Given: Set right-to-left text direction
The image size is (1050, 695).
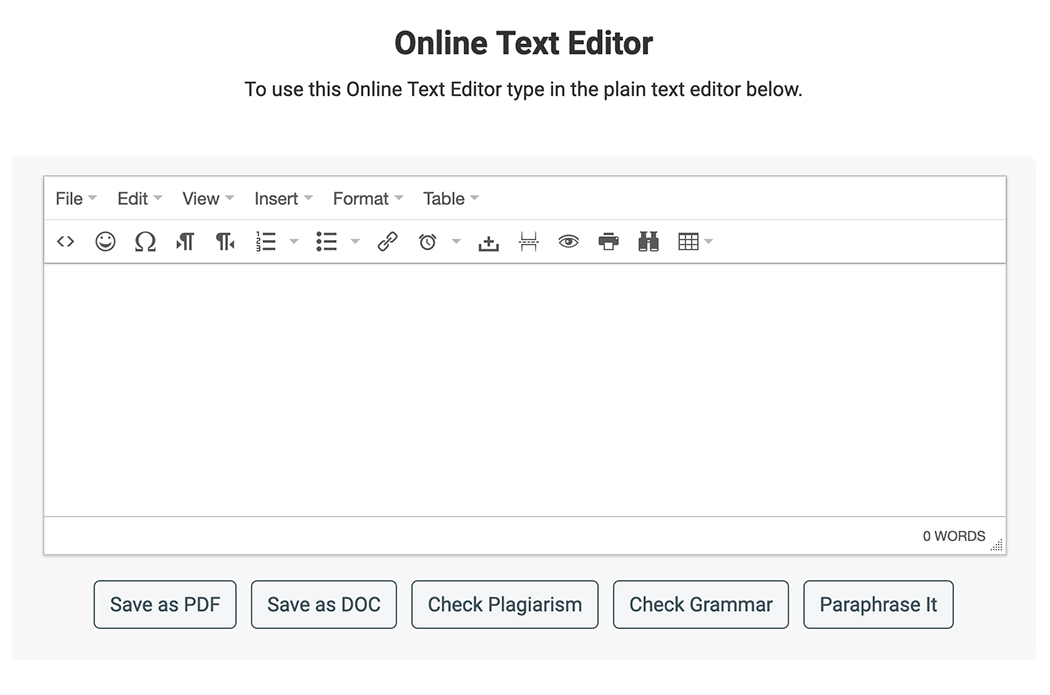Looking at the screenshot, I should coord(225,242).
